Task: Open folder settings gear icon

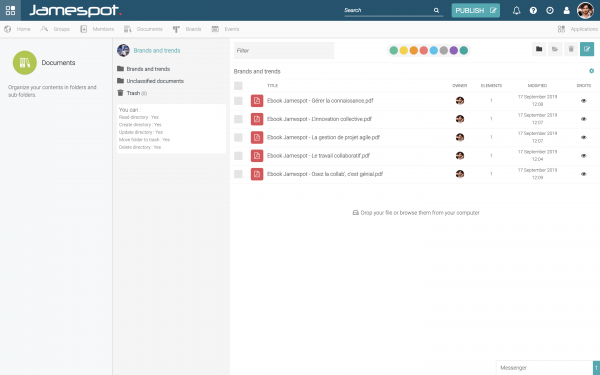Action: 591,71
